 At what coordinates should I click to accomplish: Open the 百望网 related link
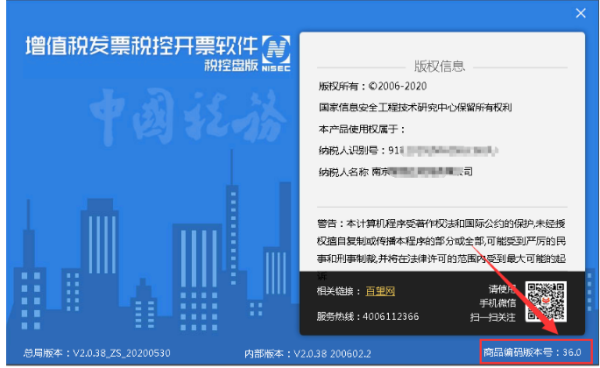[380, 291]
